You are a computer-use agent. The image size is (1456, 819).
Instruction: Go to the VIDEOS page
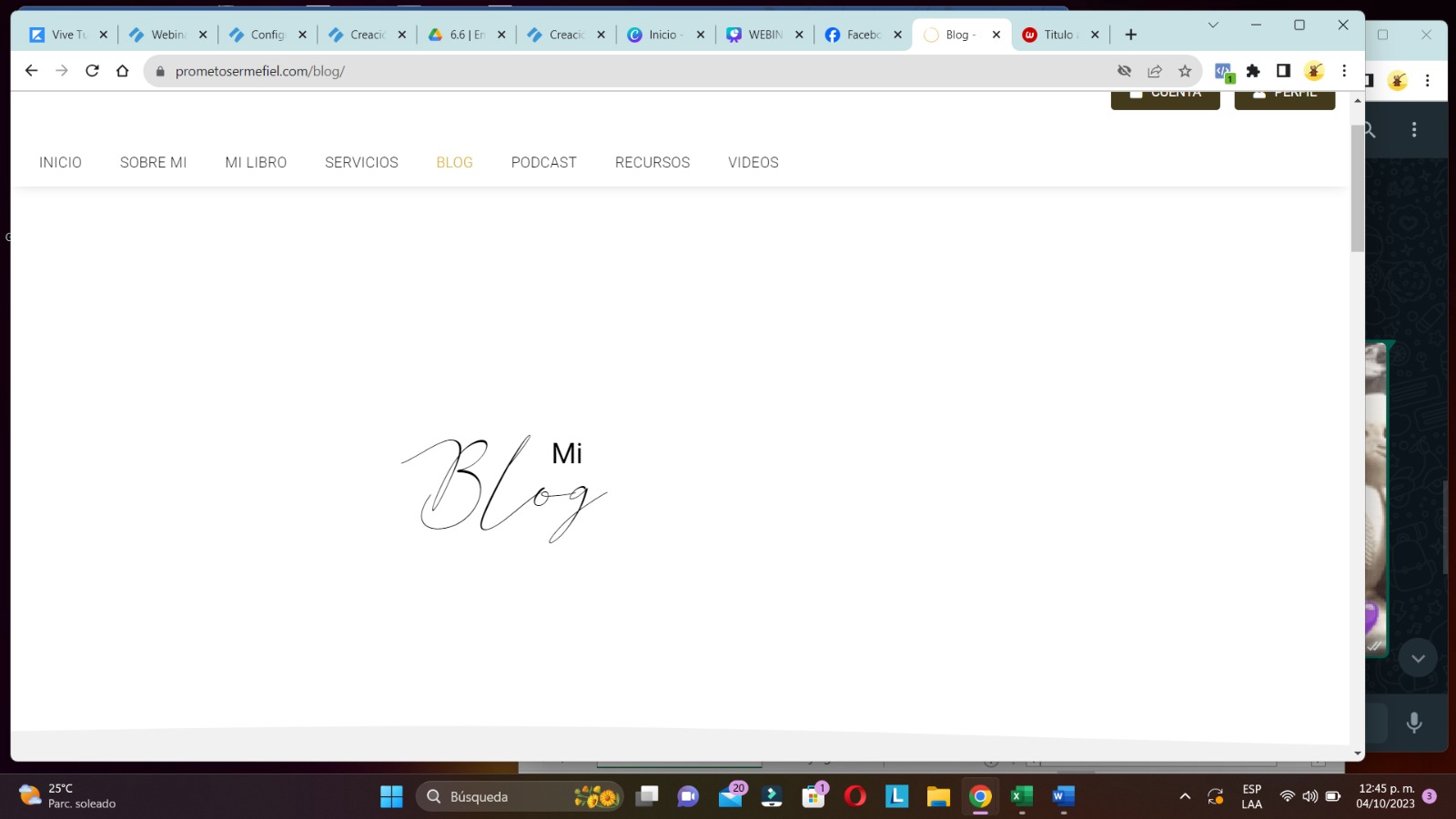(x=753, y=163)
